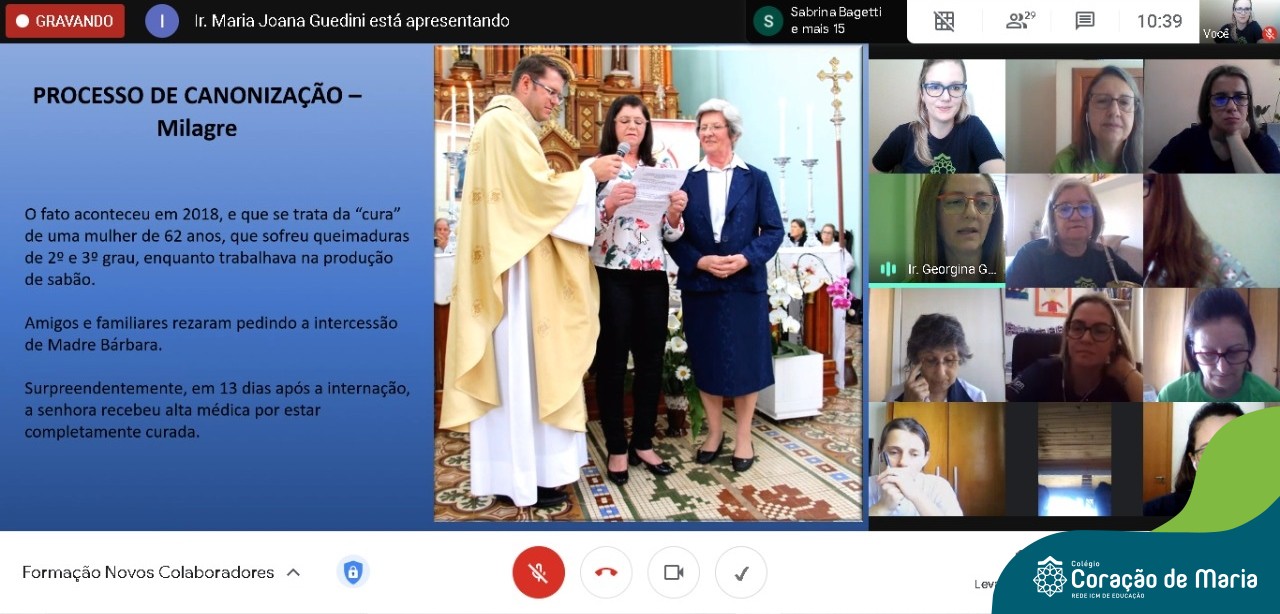Select your own Você video thumbnail

click(x=1238, y=21)
